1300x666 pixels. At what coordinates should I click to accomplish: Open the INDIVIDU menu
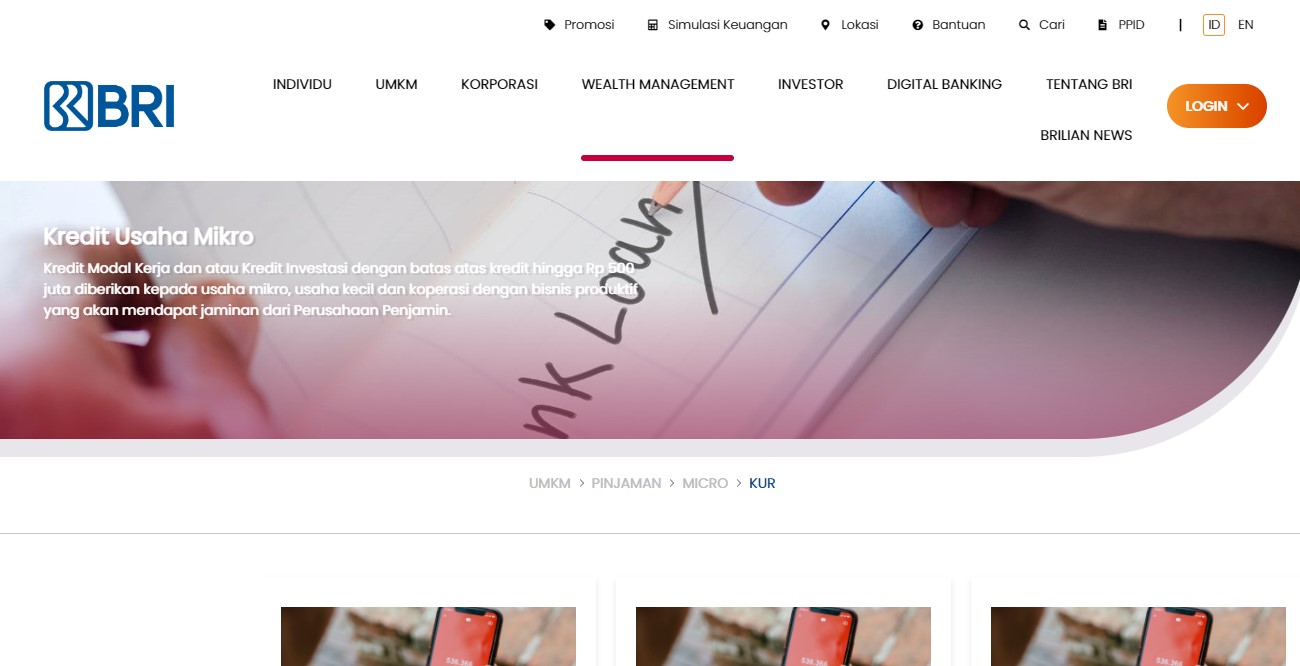pos(302,85)
